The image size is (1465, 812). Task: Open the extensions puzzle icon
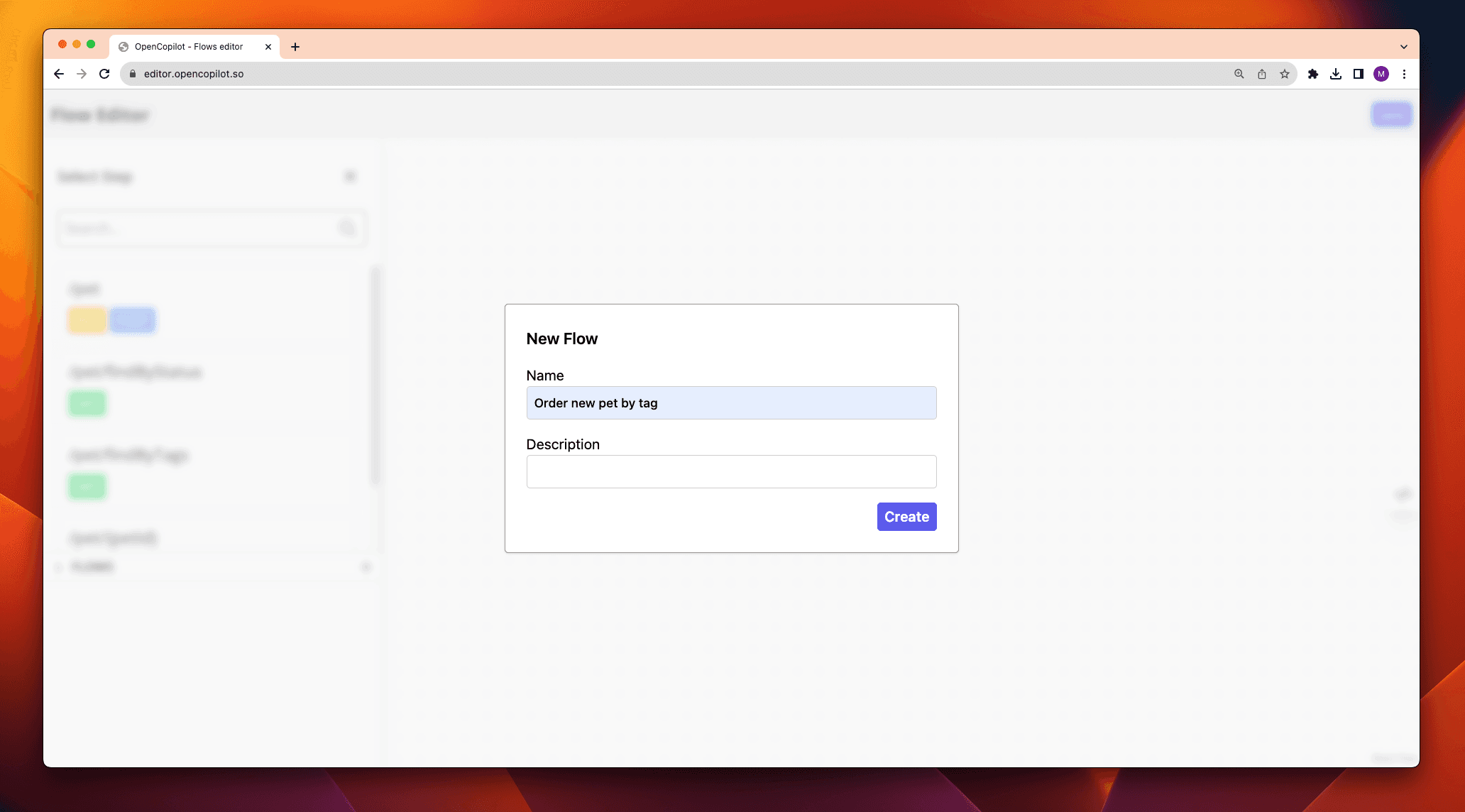1313,74
